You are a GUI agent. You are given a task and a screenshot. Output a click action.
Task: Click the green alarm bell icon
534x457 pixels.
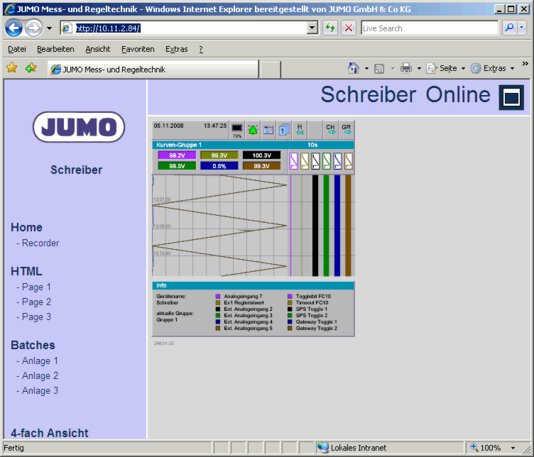pos(253,130)
